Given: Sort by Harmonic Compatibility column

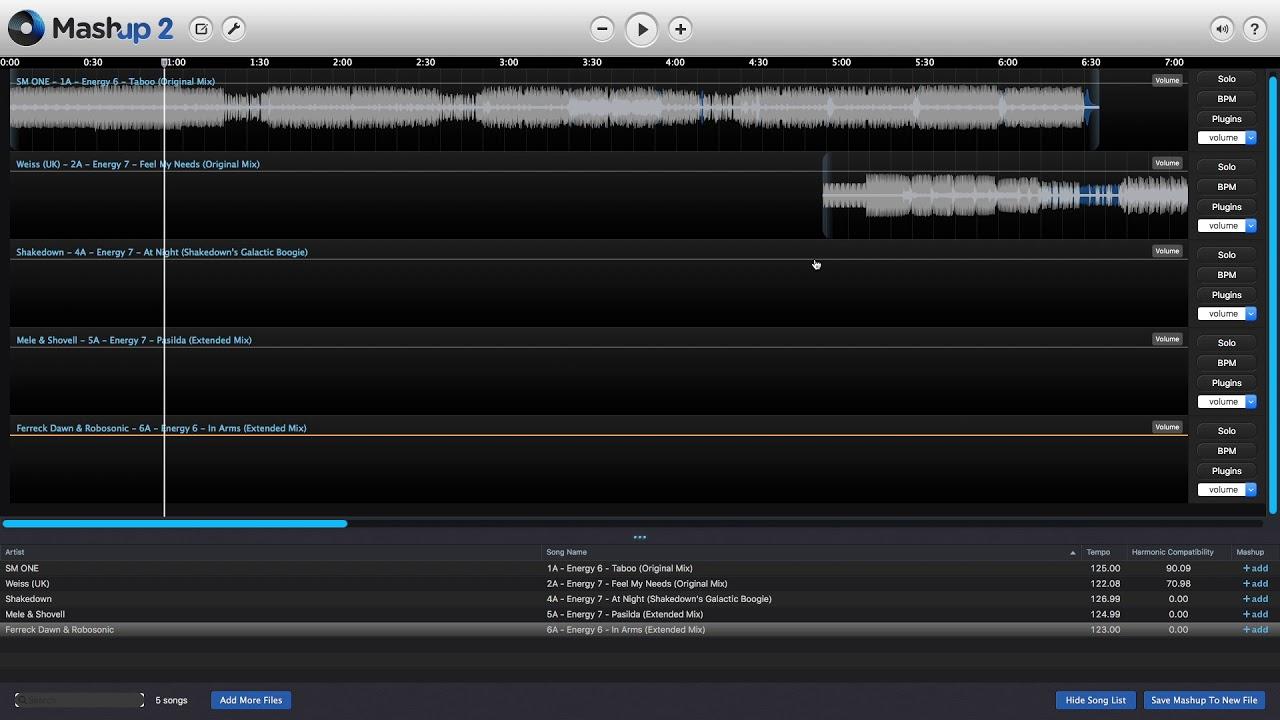Looking at the screenshot, I should pos(1178,552).
